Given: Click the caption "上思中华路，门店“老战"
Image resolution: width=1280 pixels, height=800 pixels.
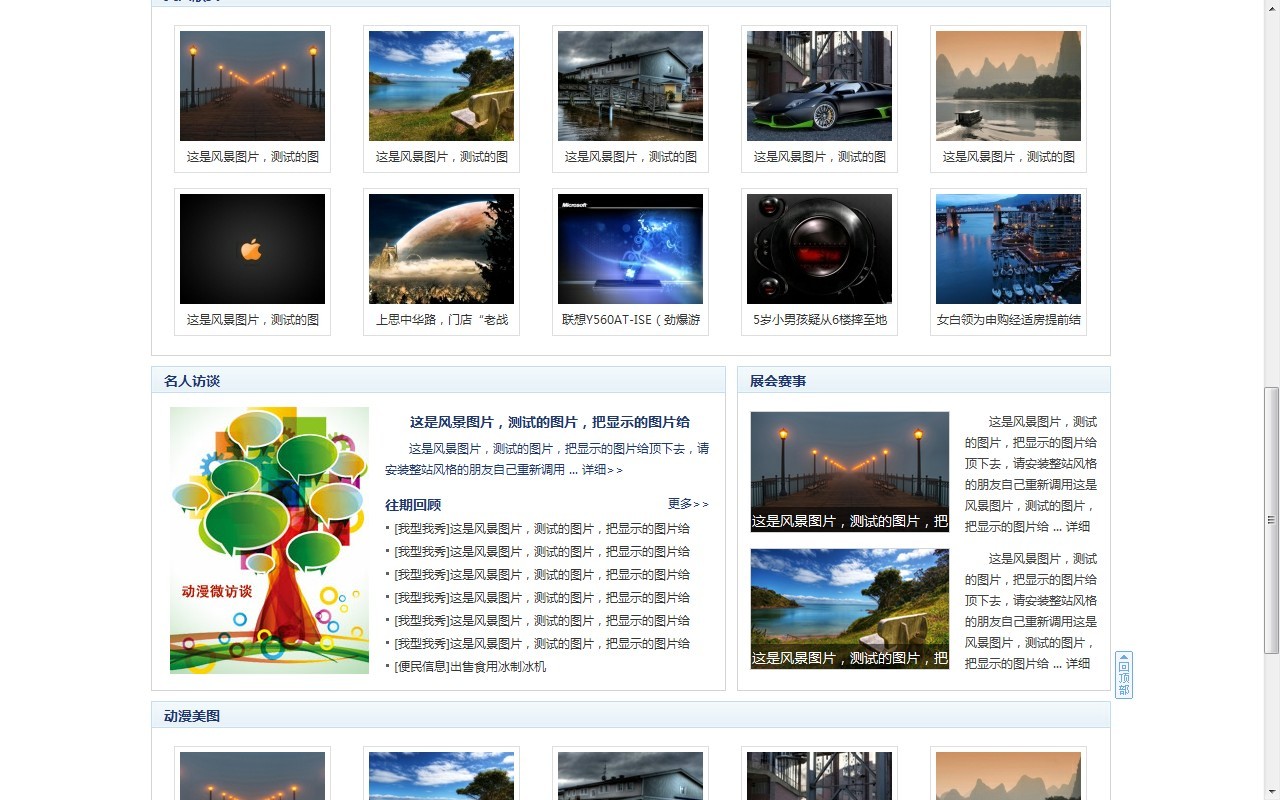Looking at the screenshot, I should (441, 320).
